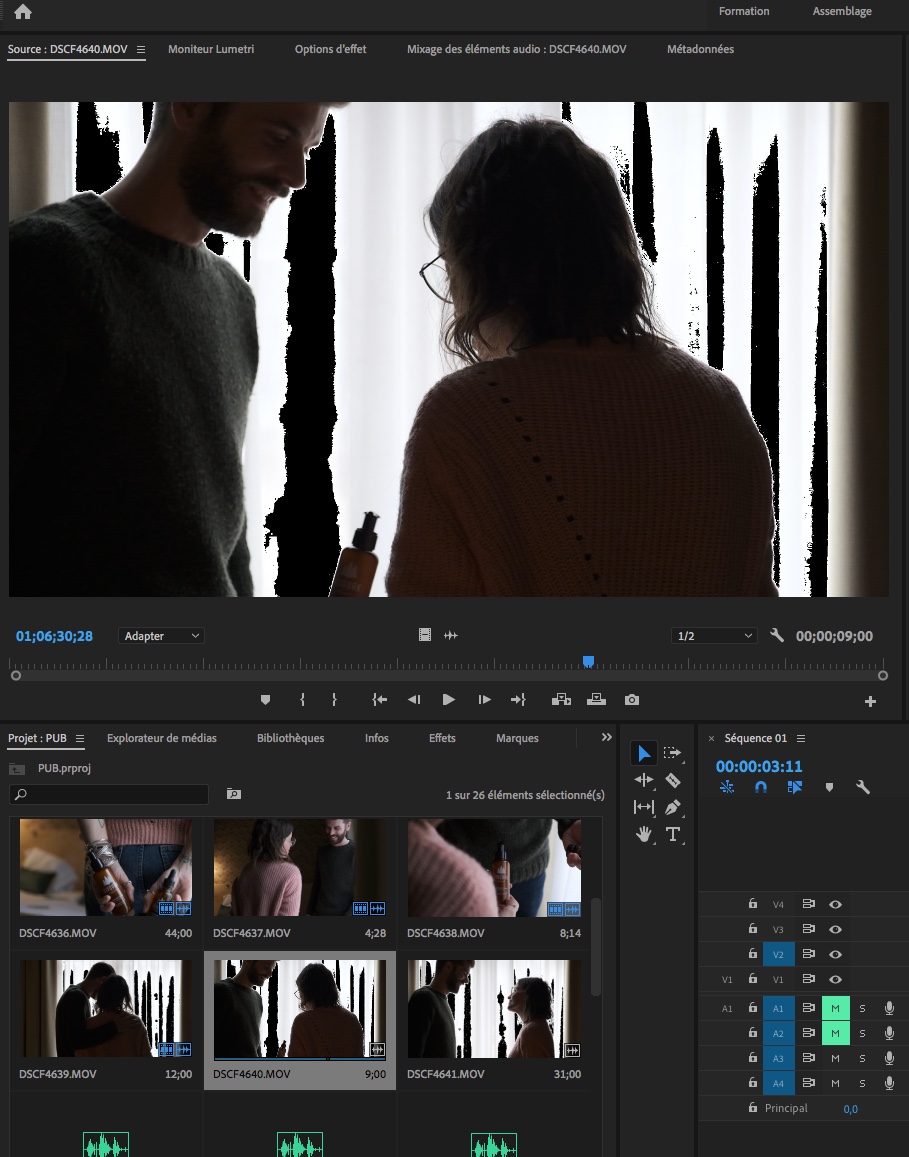Open the Source monitor button editor

(870, 701)
